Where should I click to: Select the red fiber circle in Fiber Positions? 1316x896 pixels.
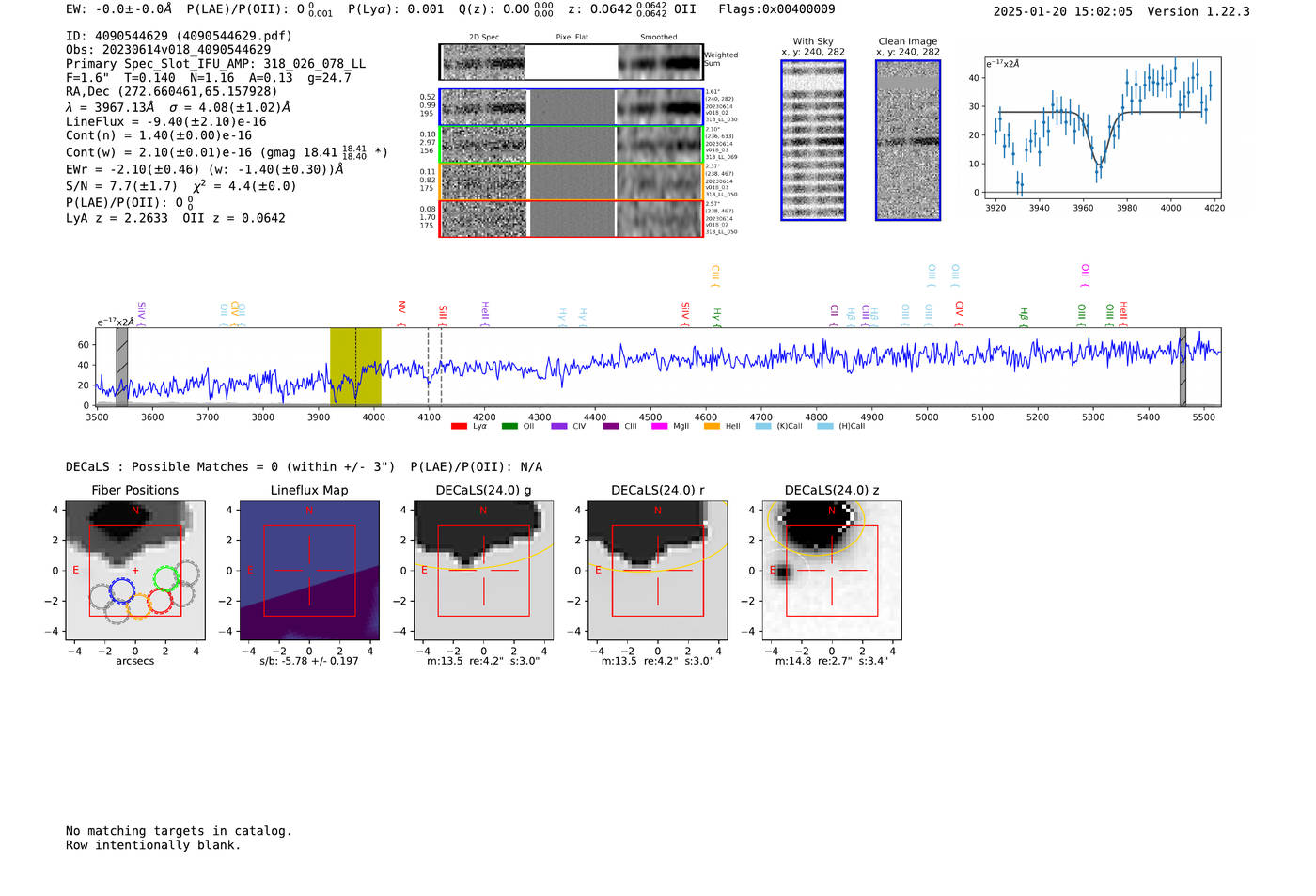(159, 601)
